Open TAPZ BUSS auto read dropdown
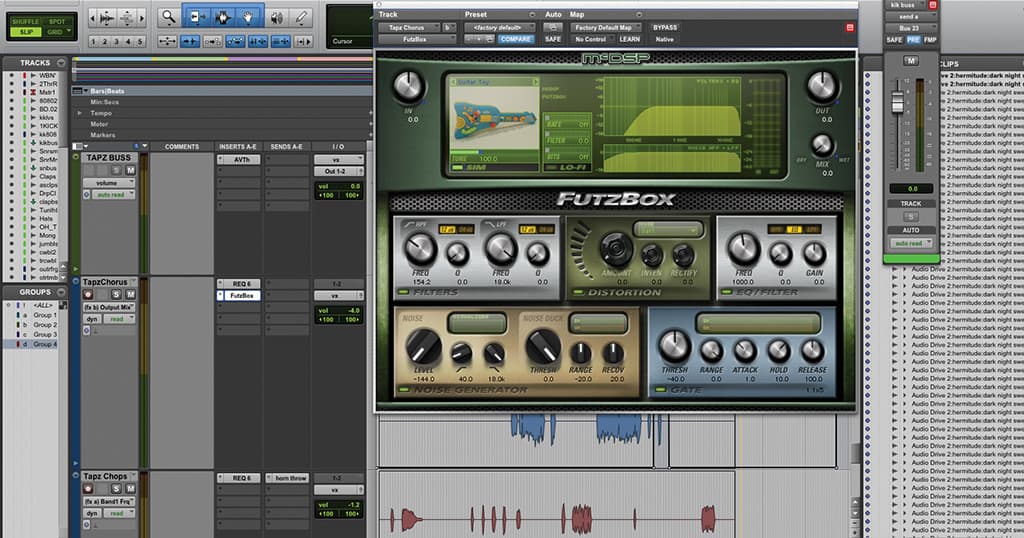The image size is (1024, 538). tap(114, 195)
